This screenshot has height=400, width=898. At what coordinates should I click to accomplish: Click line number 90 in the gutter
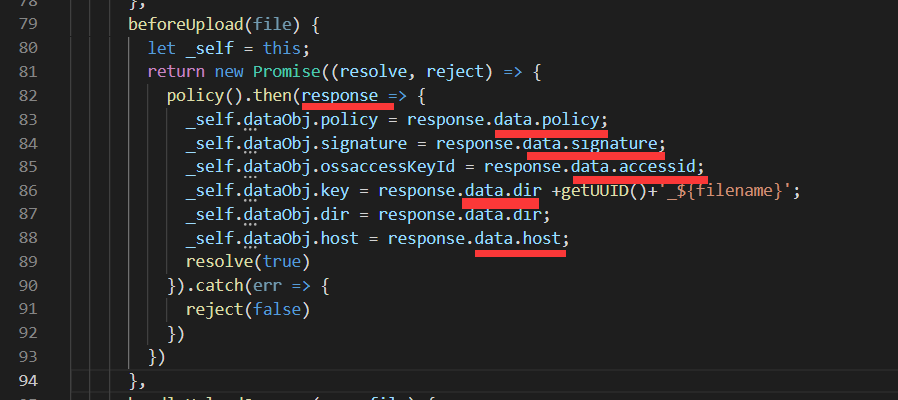[x=28, y=285]
